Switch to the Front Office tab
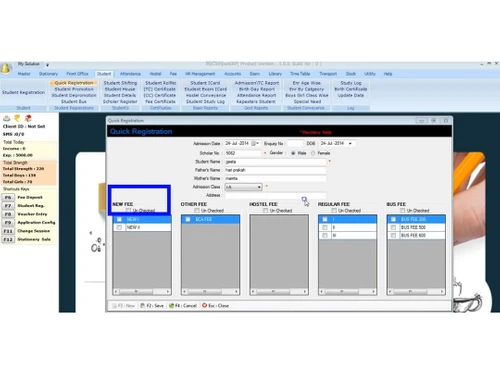 click(77, 74)
